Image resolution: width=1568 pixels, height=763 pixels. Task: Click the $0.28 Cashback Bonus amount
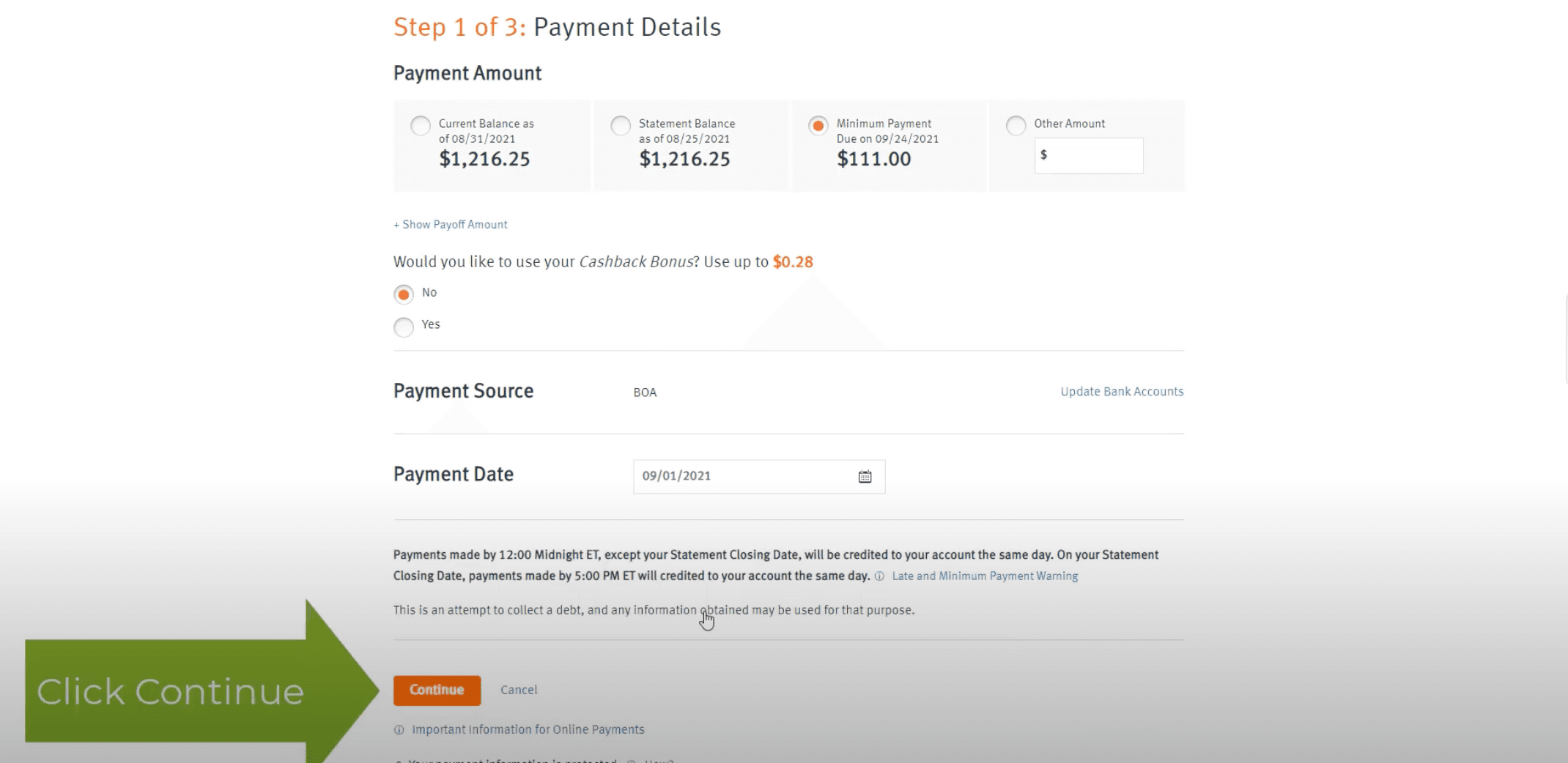tap(793, 262)
